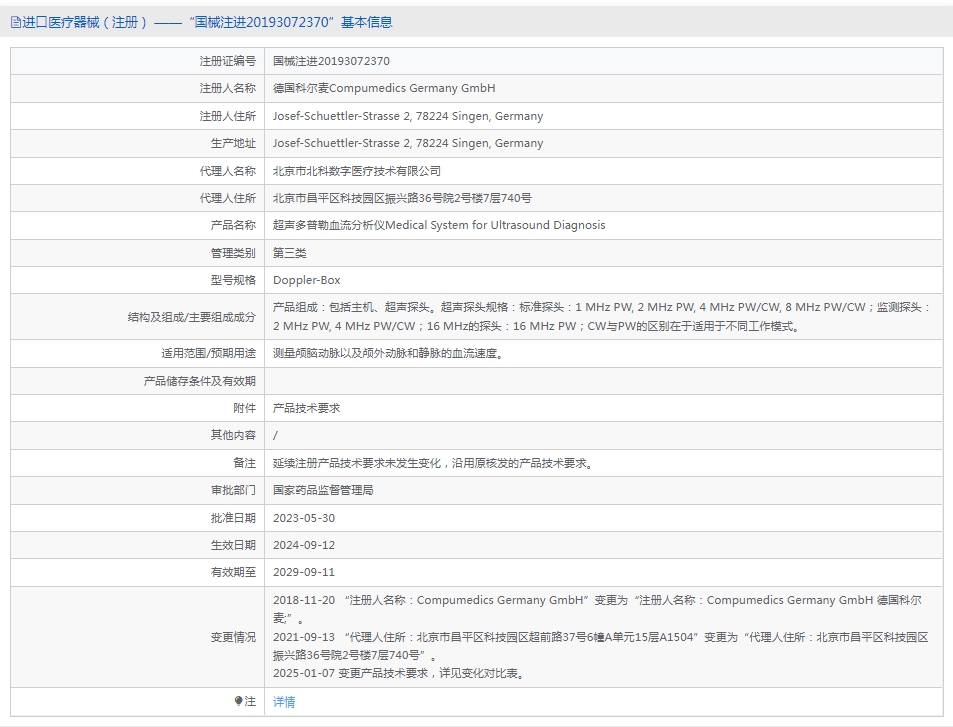The height and width of the screenshot is (727, 953).
Task: Click the Doppler-Box model value
Action: (307, 280)
